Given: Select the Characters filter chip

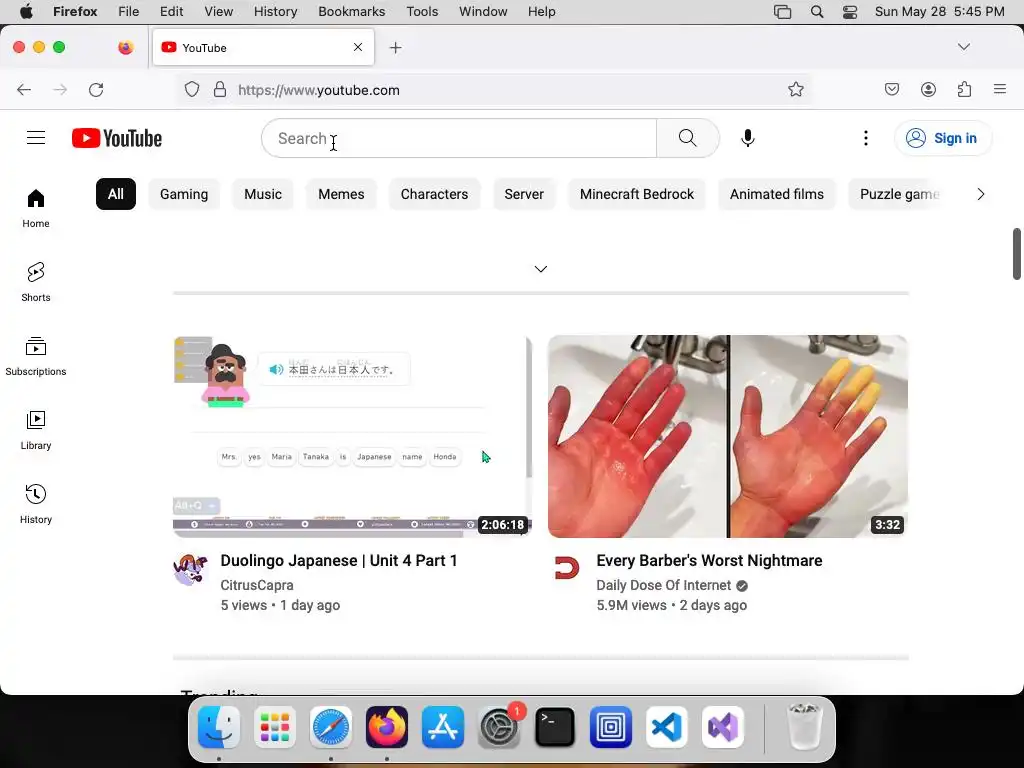Looking at the screenshot, I should click(434, 194).
